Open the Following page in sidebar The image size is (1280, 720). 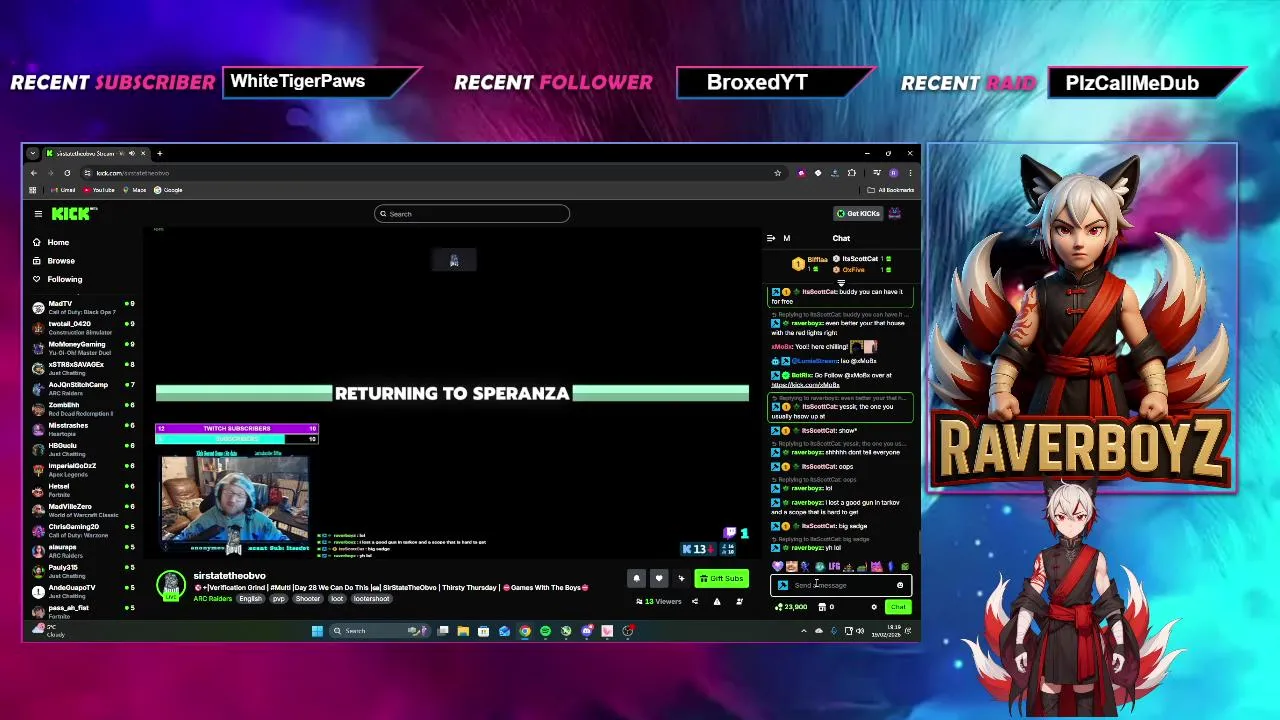coord(57,279)
